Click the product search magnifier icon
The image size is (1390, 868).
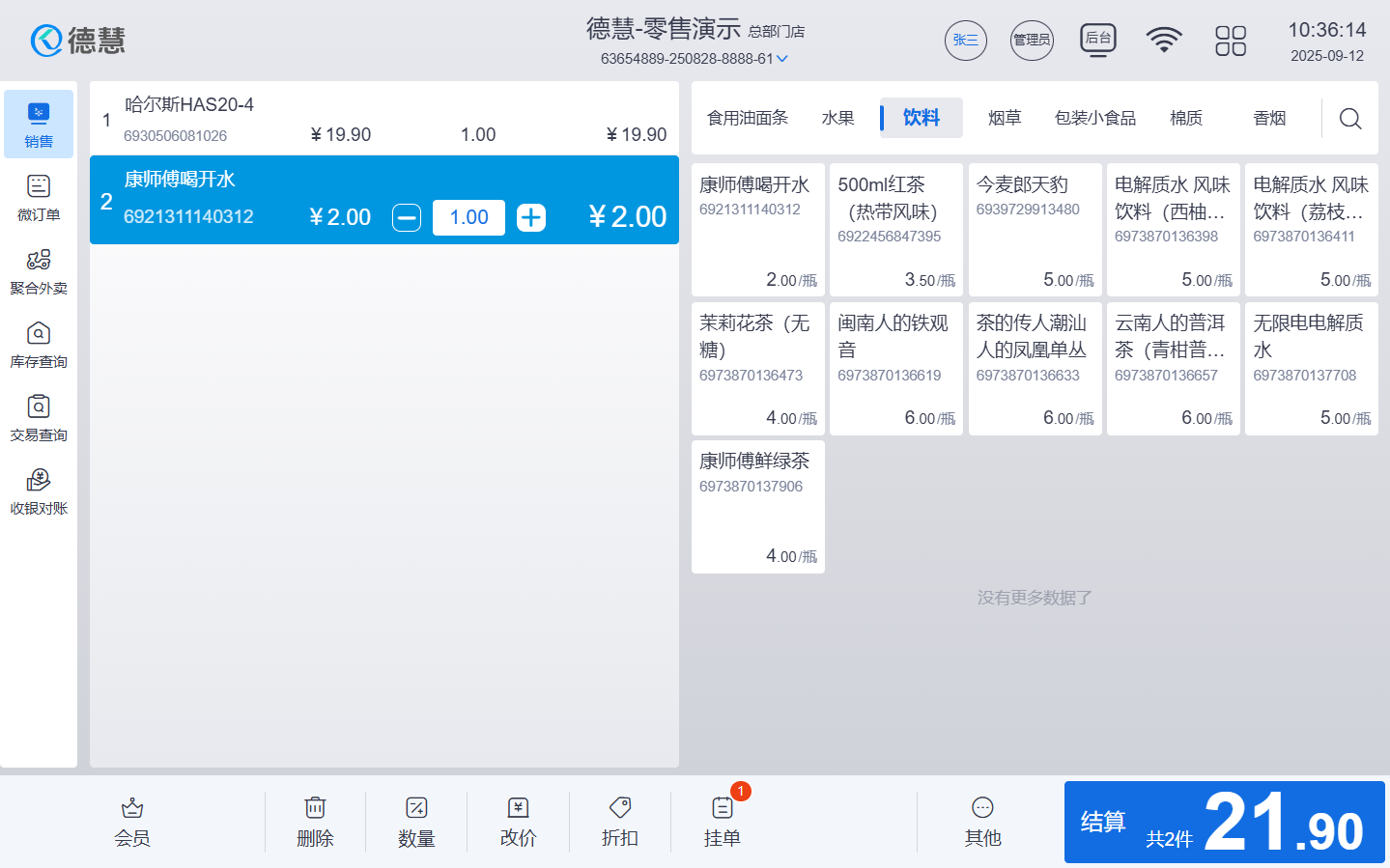click(1350, 118)
